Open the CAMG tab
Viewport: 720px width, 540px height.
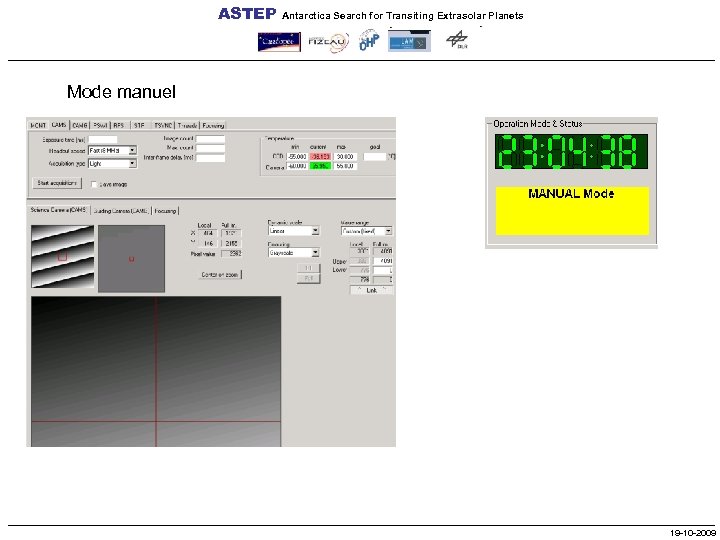79,125
